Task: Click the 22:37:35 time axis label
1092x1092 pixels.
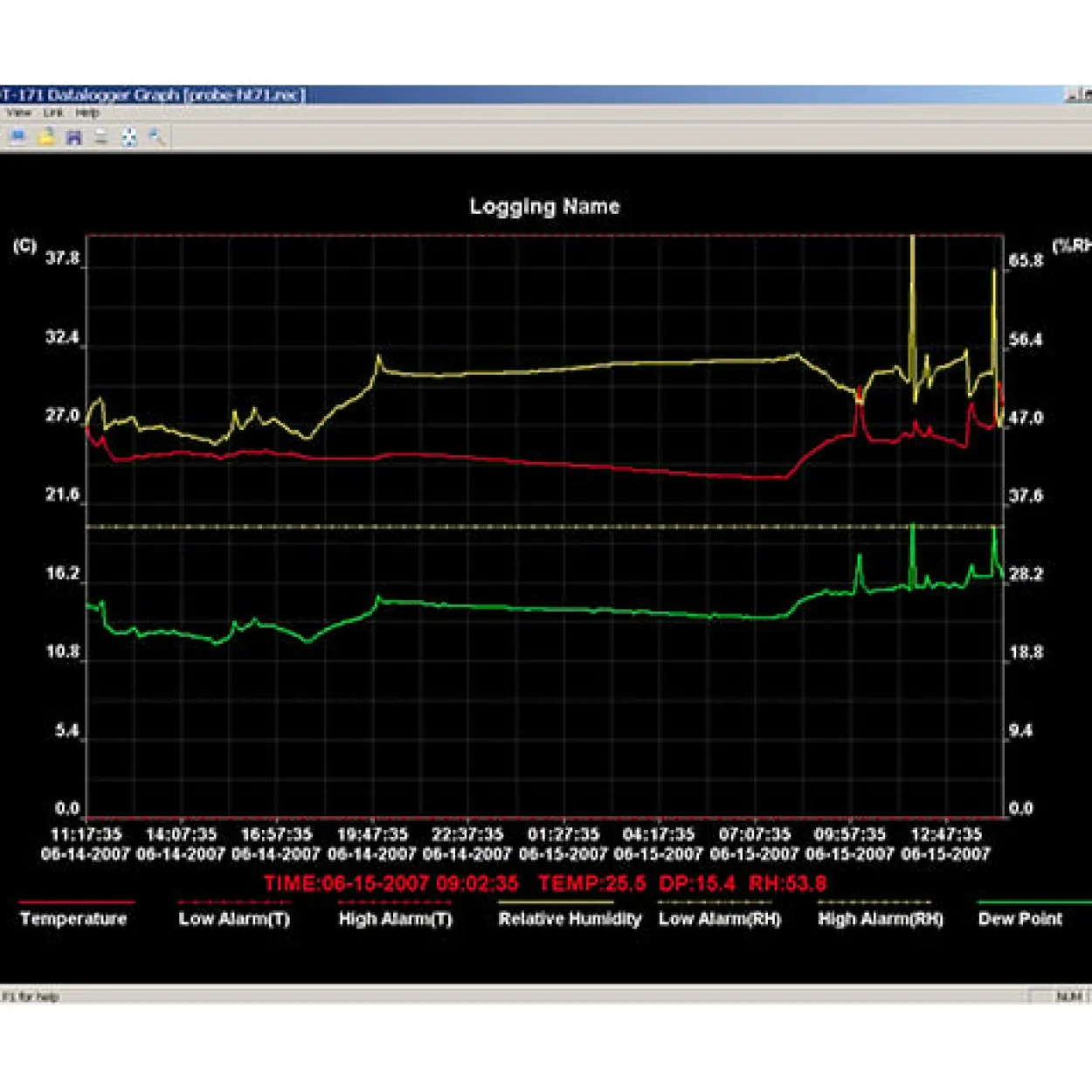Action: point(467,834)
